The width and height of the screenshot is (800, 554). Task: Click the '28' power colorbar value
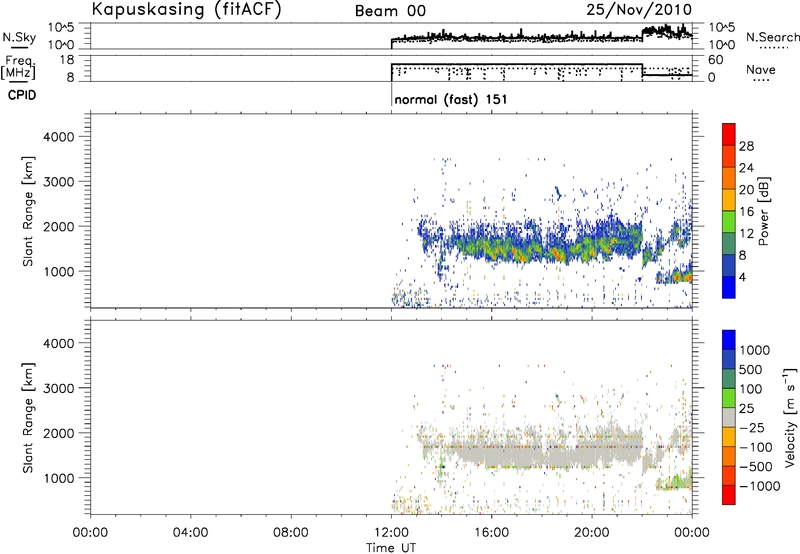pos(746,146)
